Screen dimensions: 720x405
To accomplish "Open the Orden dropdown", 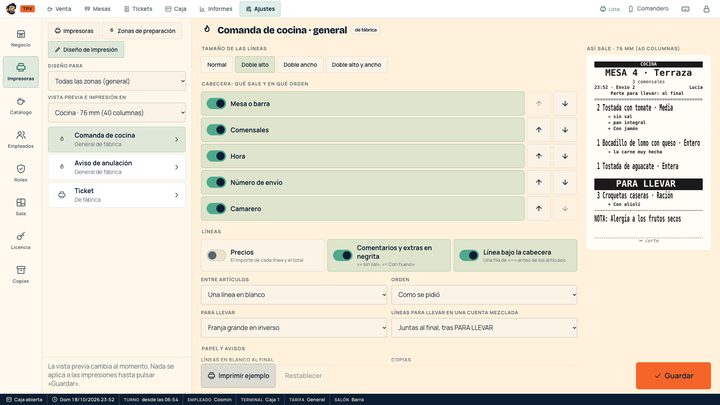I will click(484, 295).
